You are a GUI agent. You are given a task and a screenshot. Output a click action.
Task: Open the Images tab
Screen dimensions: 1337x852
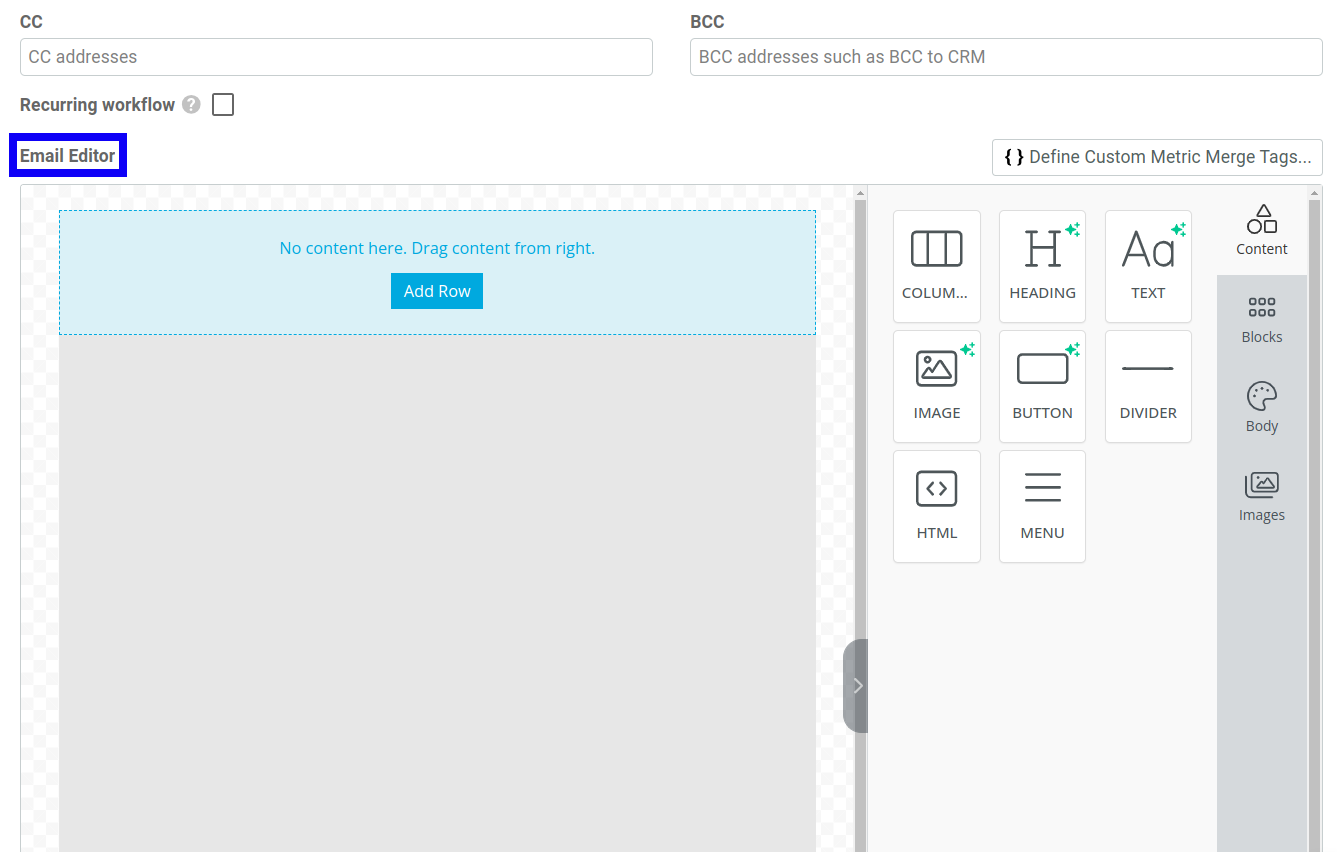[x=1261, y=497]
